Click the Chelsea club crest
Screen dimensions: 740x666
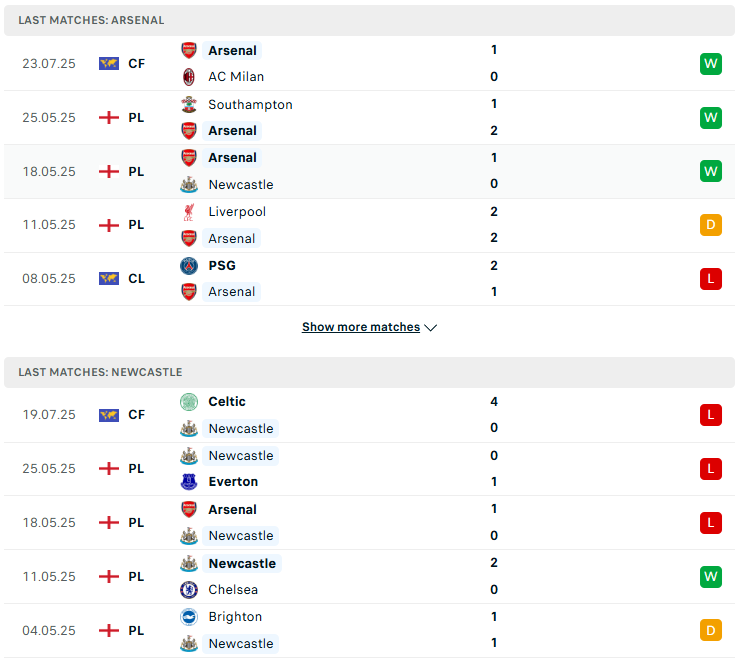click(189, 590)
